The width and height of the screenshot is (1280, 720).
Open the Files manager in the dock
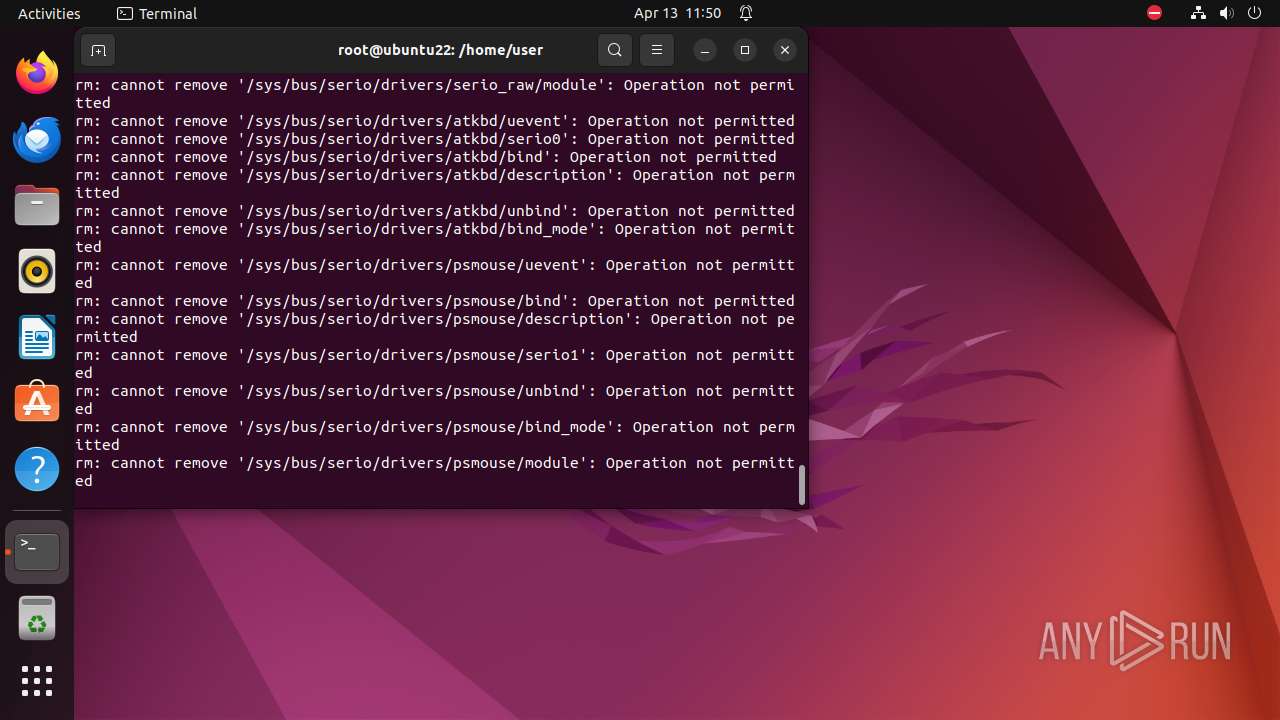[x=37, y=205]
